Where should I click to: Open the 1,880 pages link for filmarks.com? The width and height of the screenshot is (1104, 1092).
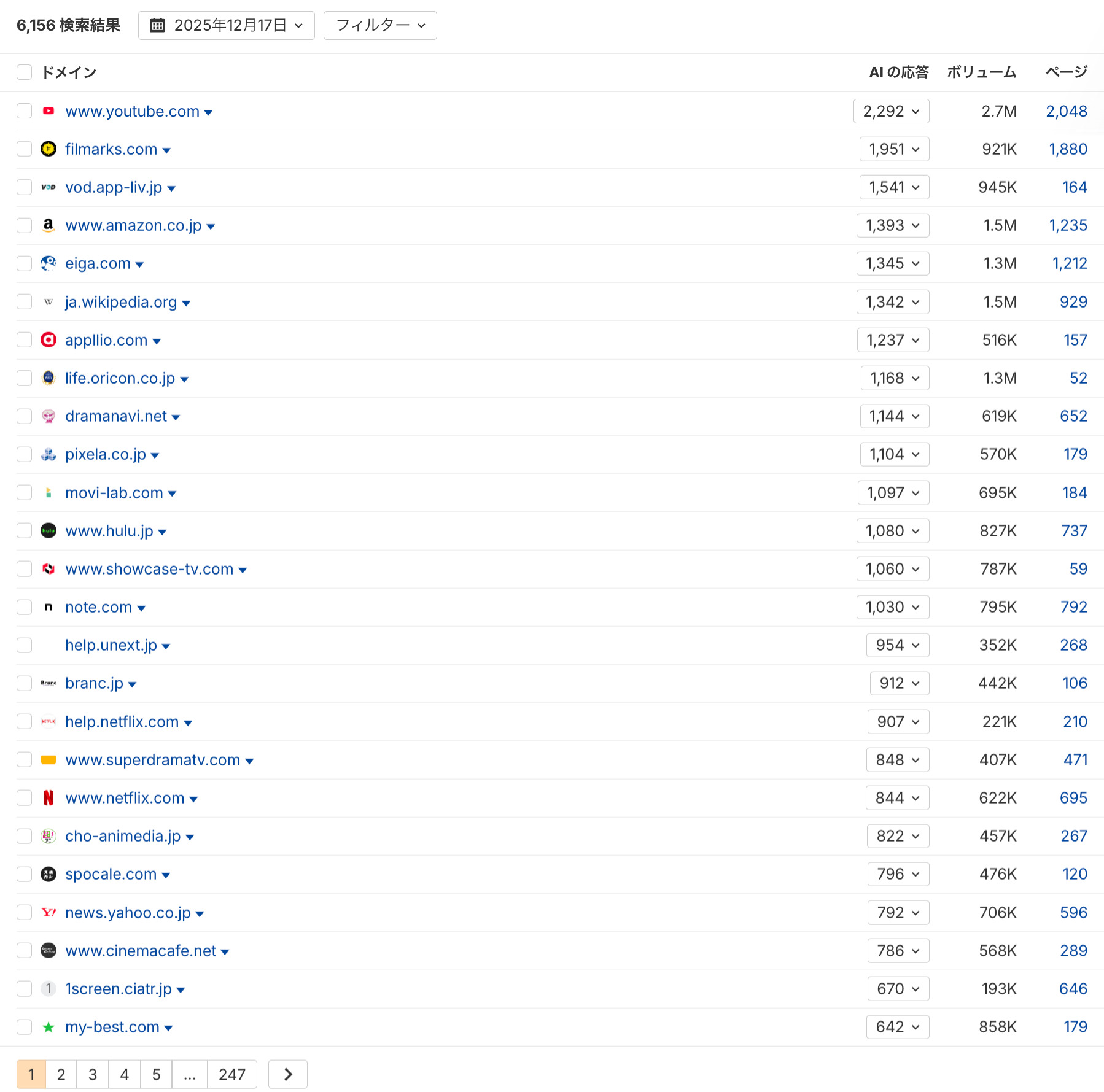point(1068,149)
